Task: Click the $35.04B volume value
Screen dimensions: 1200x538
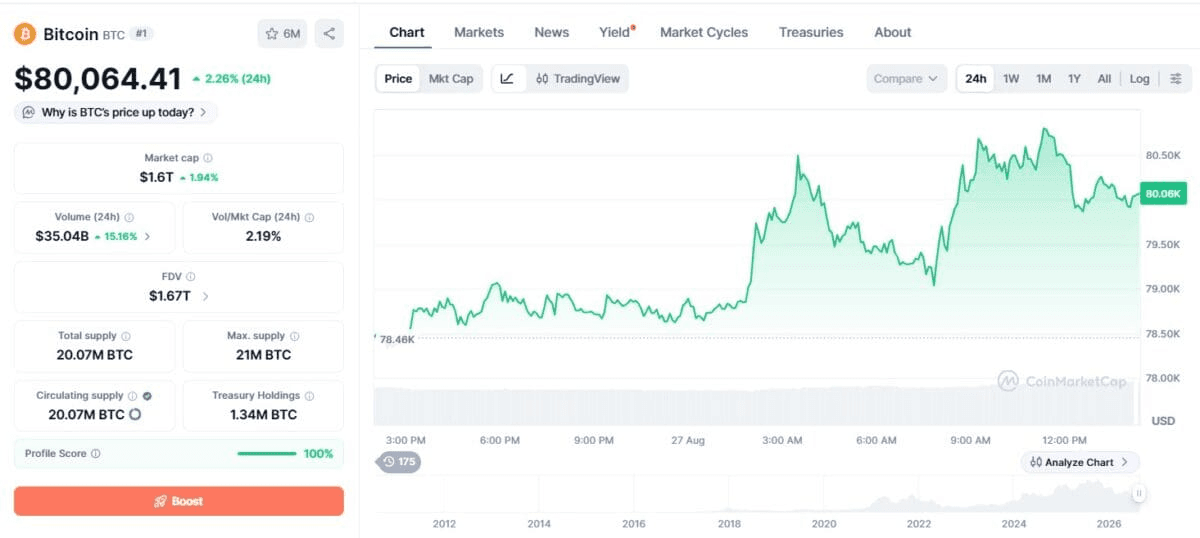Action: pos(62,237)
